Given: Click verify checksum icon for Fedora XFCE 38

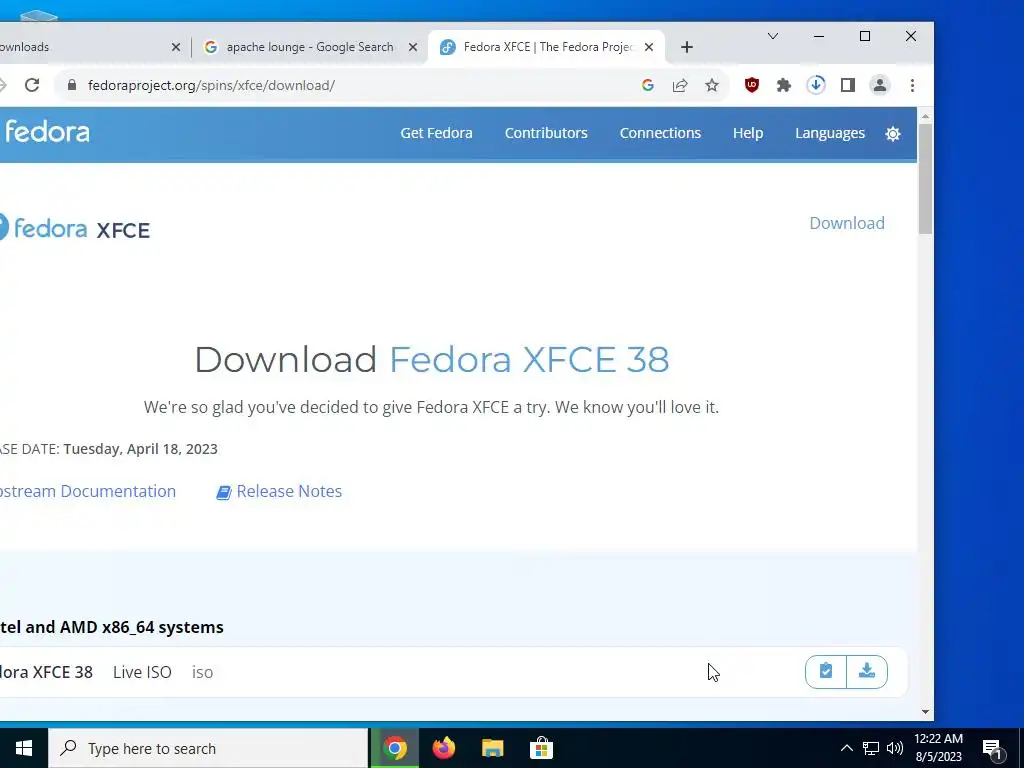Looking at the screenshot, I should [825, 671].
